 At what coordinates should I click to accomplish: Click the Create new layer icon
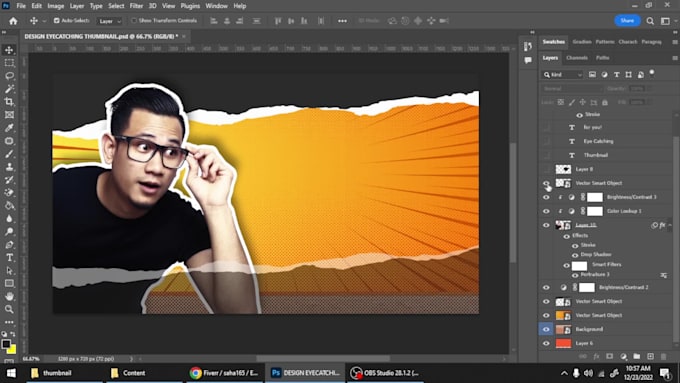650,356
